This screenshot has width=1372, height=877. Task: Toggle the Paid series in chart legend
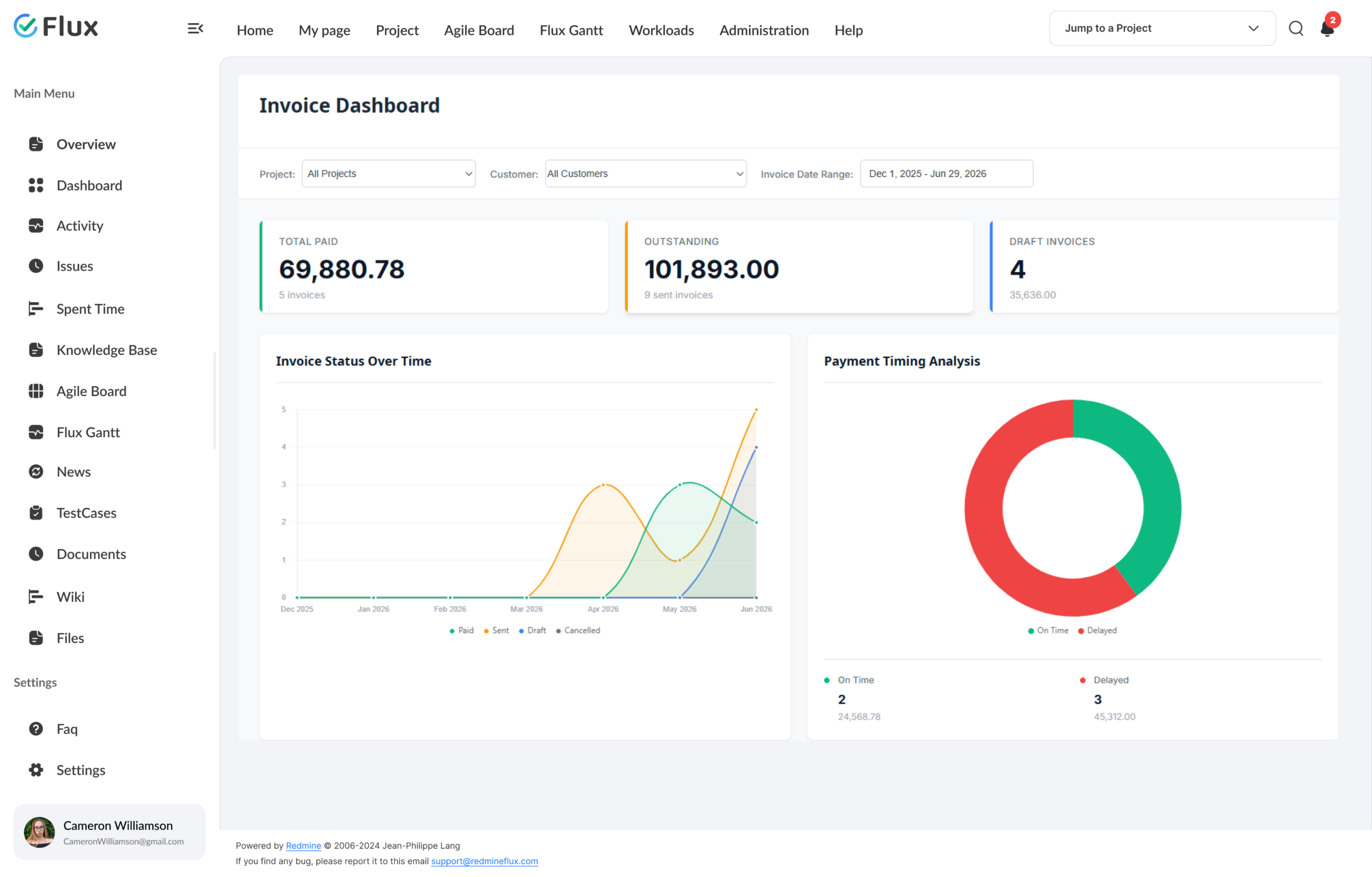pyautogui.click(x=461, y=631)
